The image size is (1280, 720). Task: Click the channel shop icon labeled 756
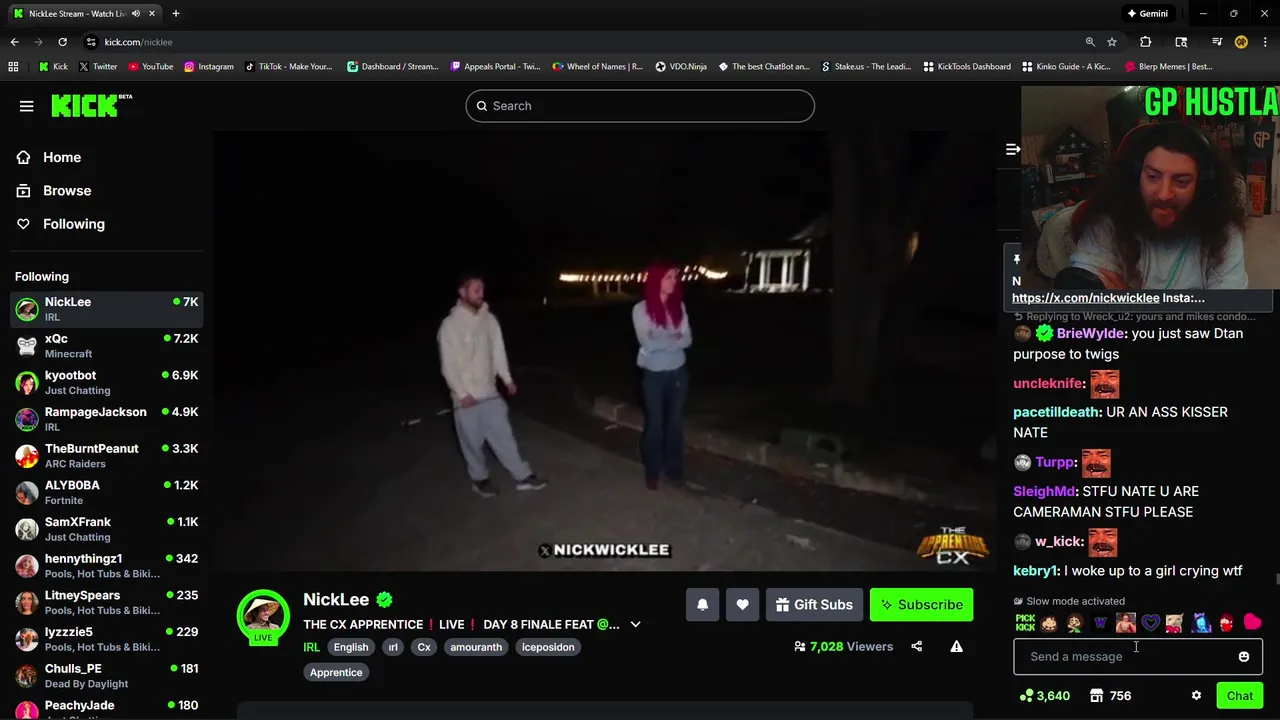click(1110, 696)
